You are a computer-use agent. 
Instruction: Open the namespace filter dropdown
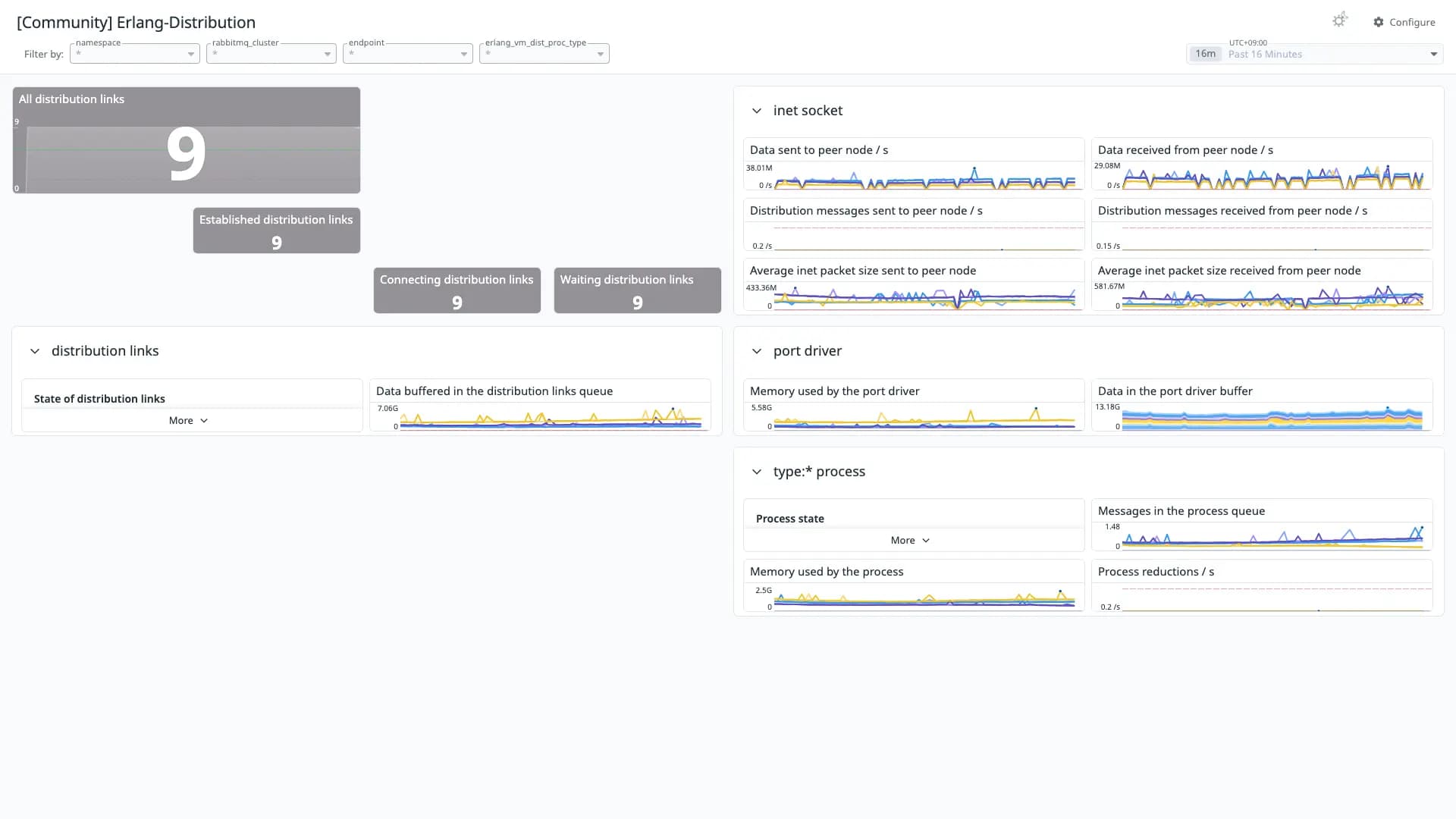coord(135,54)
